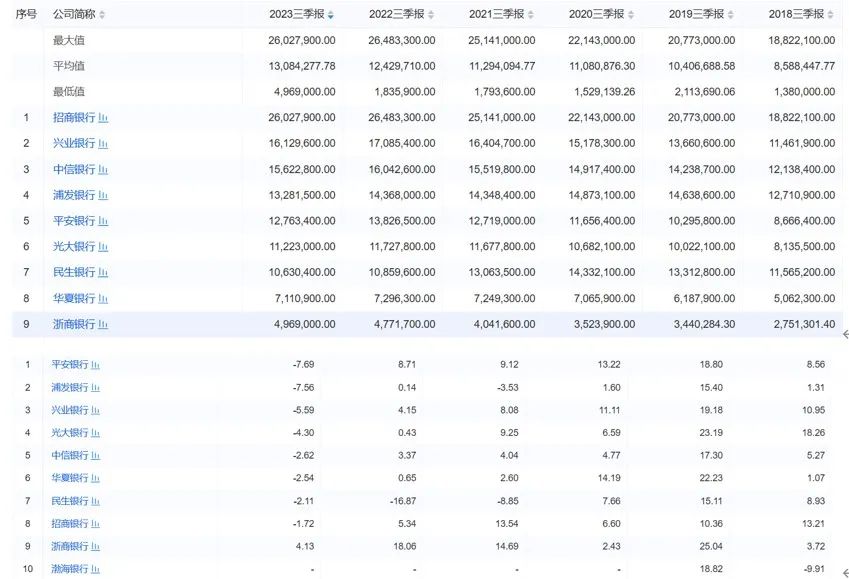Viewport: 849px width, 579px height.
Task: Open chart icon next to 中信银行 in top table
Action: pyautogui.click(x=103, y=170)
